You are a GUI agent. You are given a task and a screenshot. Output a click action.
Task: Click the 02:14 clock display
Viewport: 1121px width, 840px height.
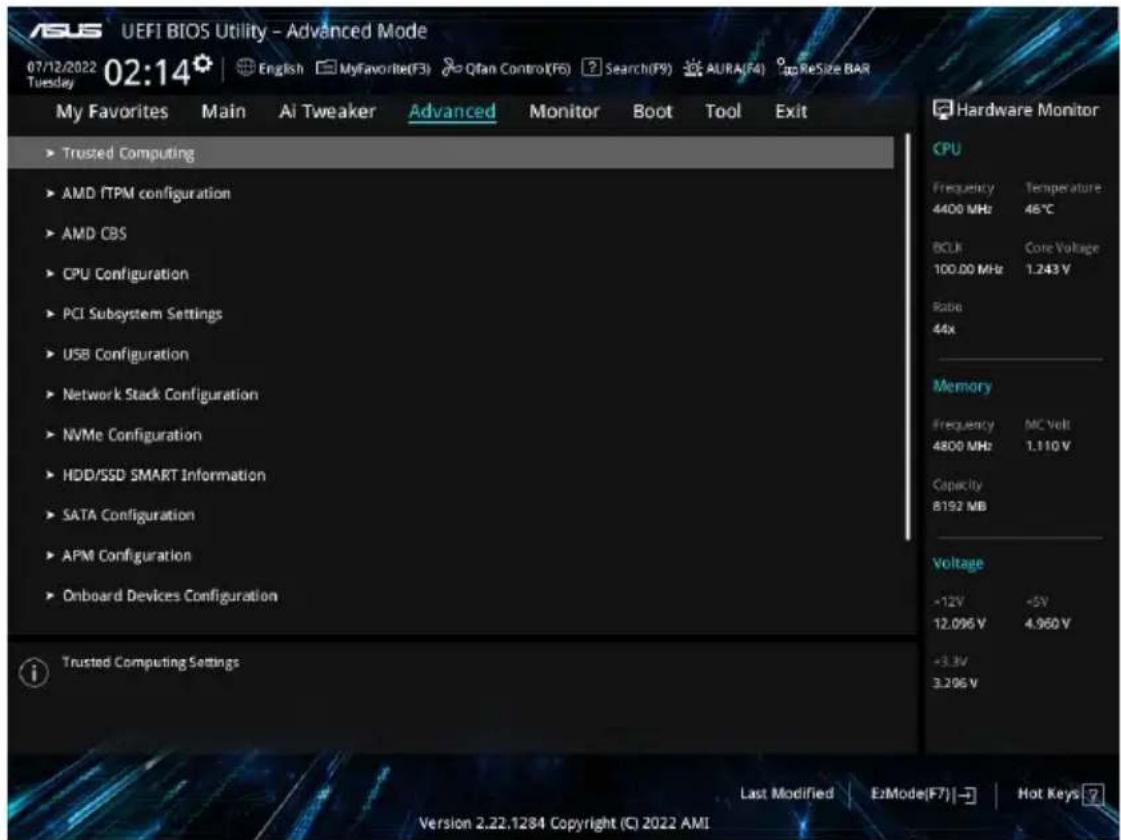point(147,72)
